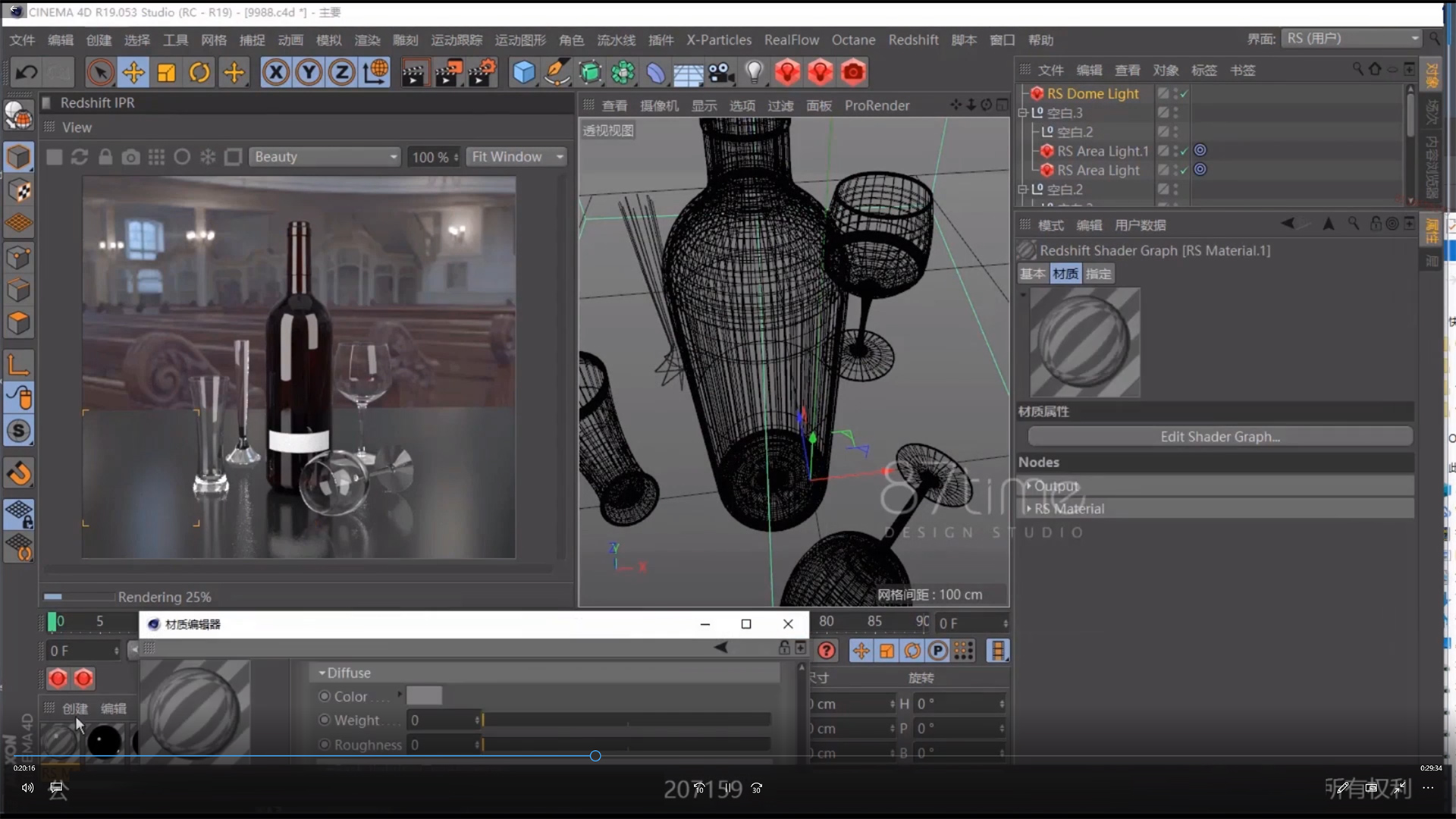Click the Undo arrow icon
Screen dimensions: 1456x819
click(x=27, y=73)
